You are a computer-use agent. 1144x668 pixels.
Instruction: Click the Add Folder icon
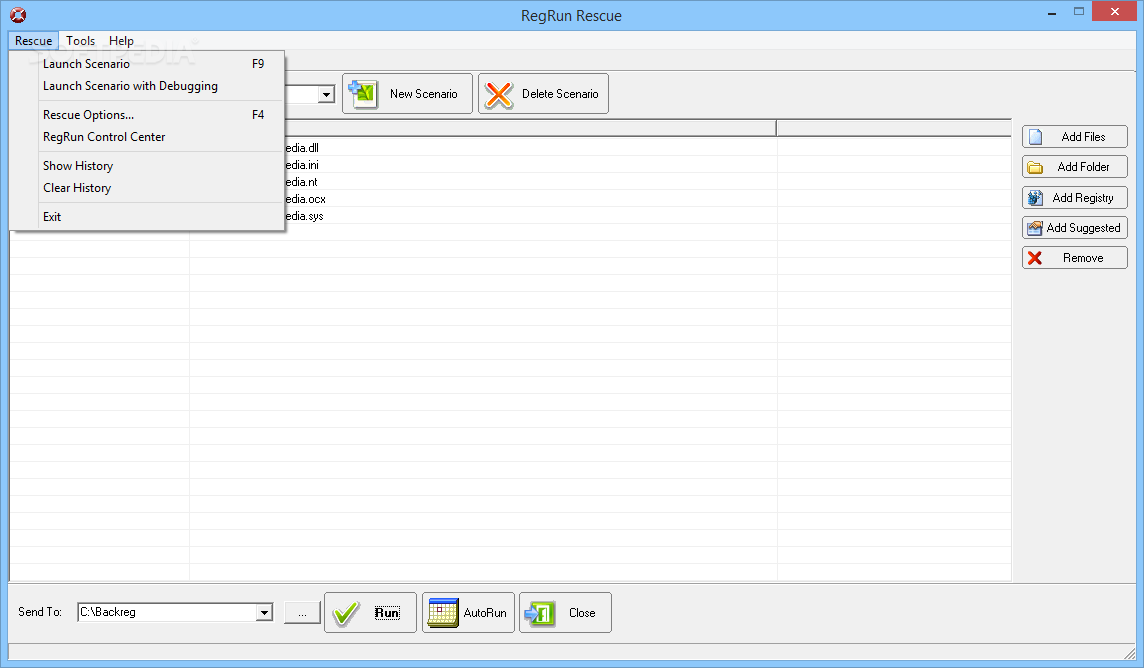click(x=1035, y=168)
